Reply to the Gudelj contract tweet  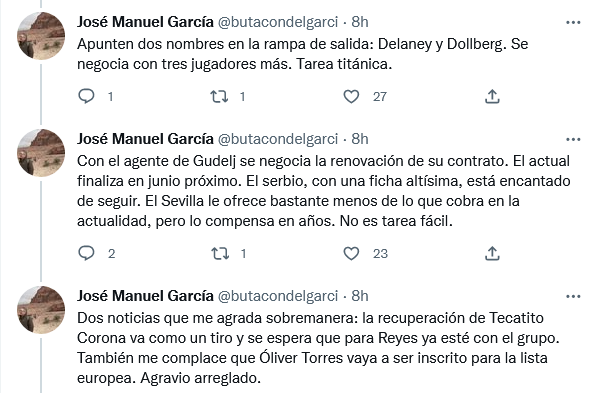click(x=86, y=253)
